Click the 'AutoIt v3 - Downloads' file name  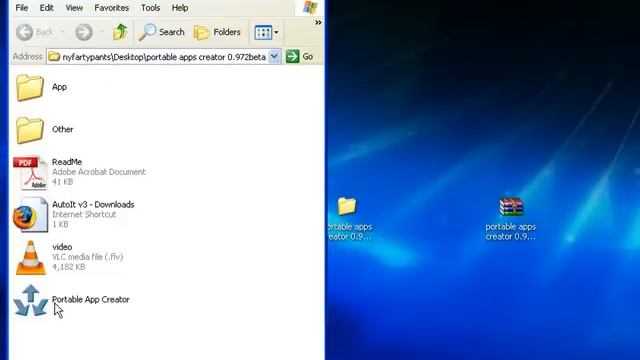click(93, 204)
